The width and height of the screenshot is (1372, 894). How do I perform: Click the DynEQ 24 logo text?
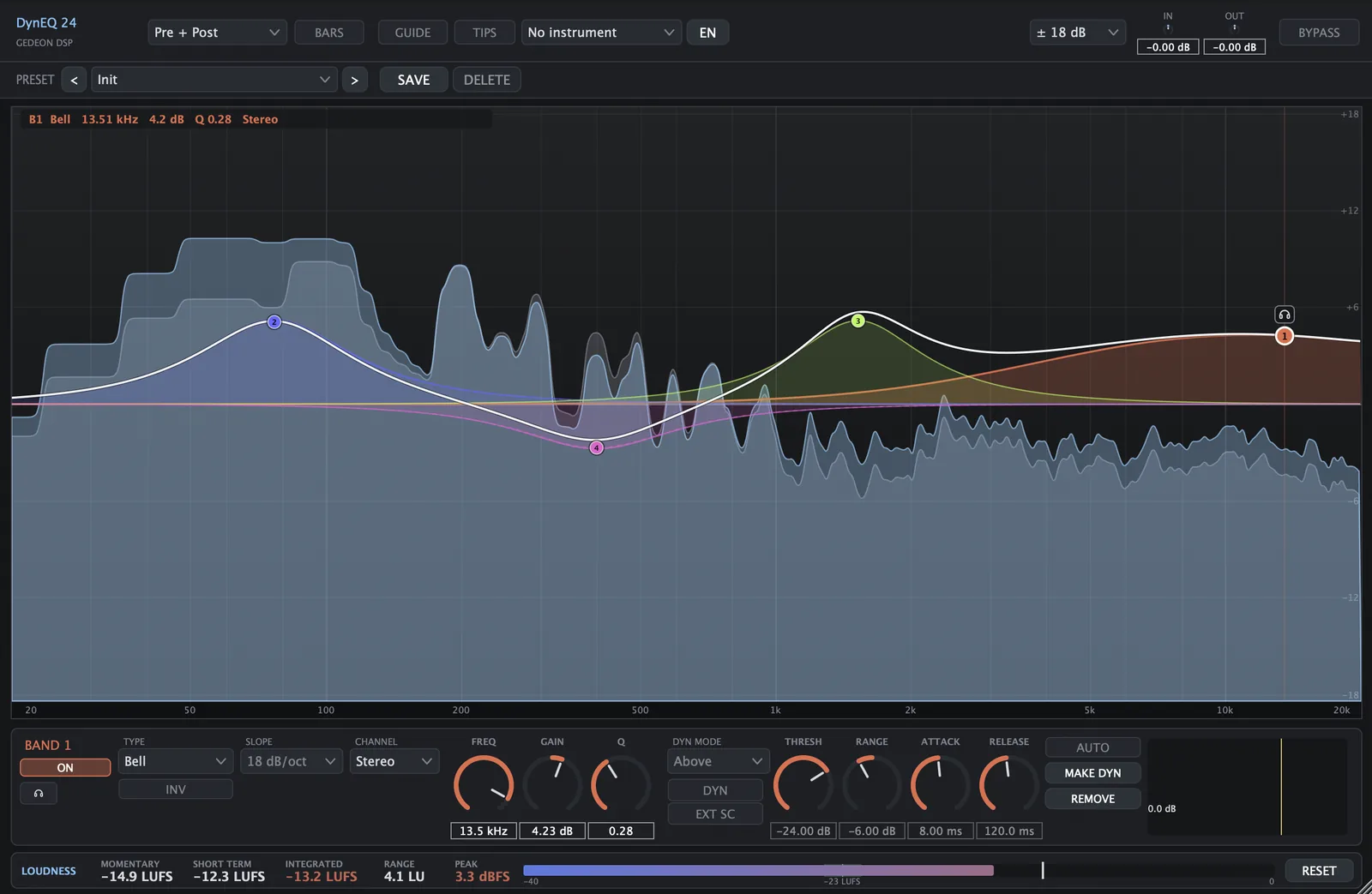tap(46, 23)
